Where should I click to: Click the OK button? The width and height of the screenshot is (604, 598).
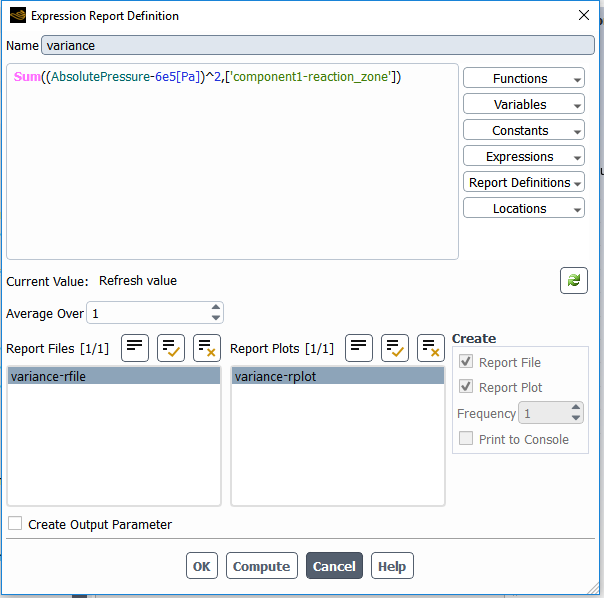pyautogui.click(x=202, y=566)
